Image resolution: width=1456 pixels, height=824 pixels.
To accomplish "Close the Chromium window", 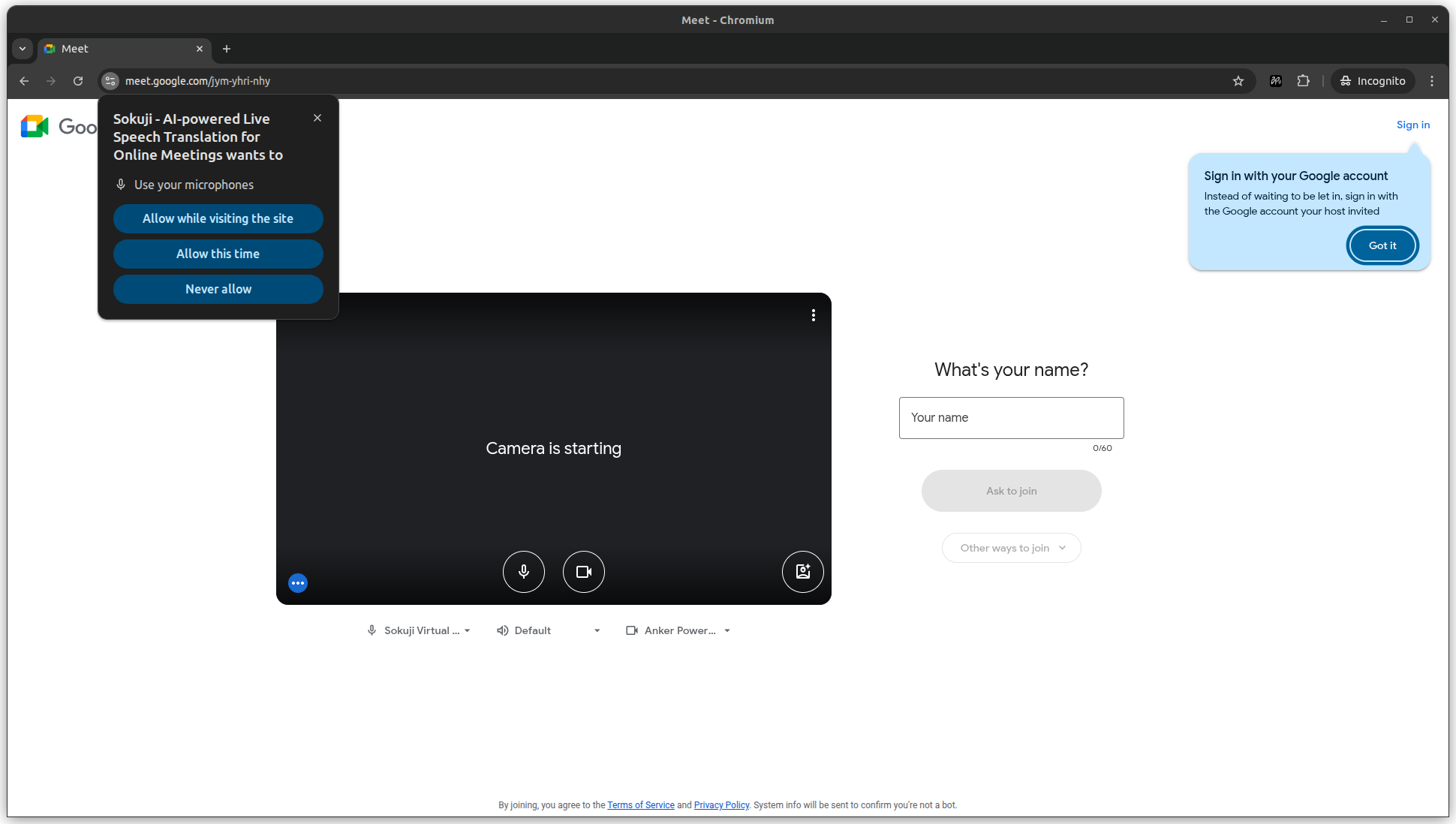I will pyautogui.click(x=1435, y=20).
